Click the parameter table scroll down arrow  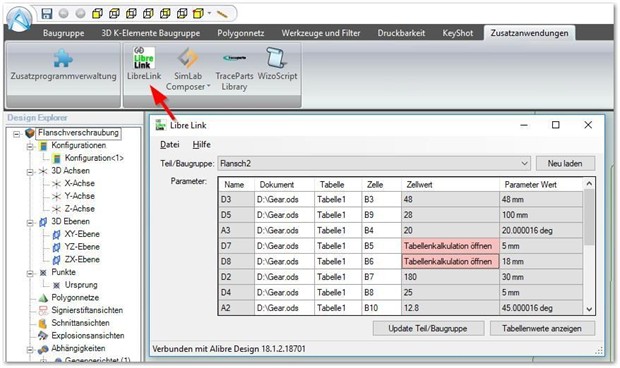click(x=589, y=309)
